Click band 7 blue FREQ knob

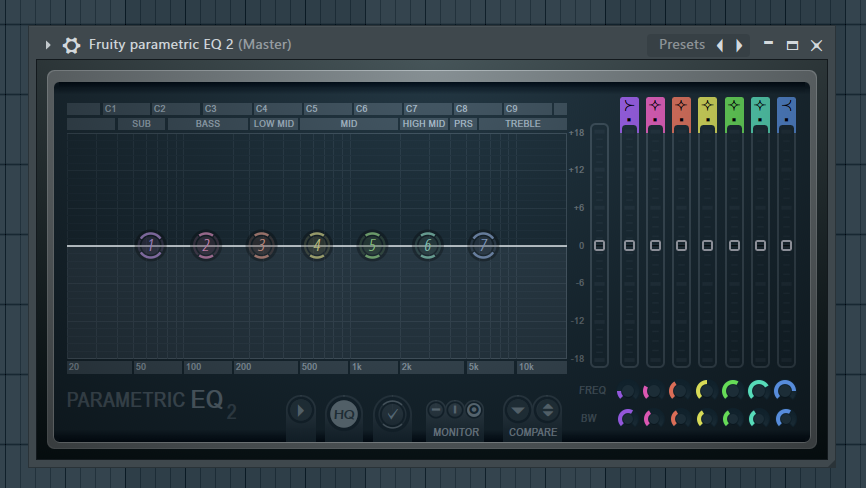coord(785,391)
